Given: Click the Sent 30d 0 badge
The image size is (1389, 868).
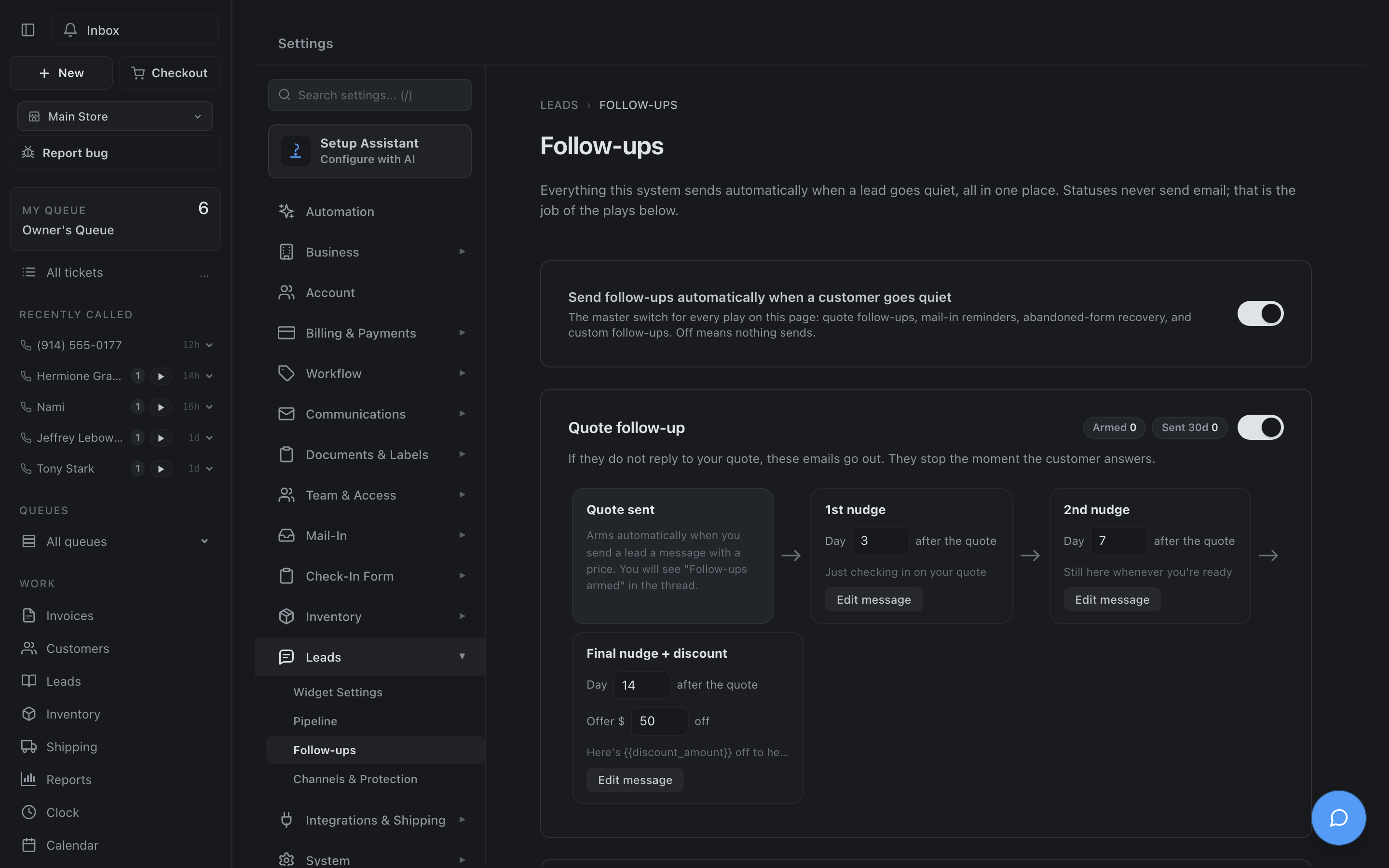Looking at the screenshot, I should coord(1189,427).
